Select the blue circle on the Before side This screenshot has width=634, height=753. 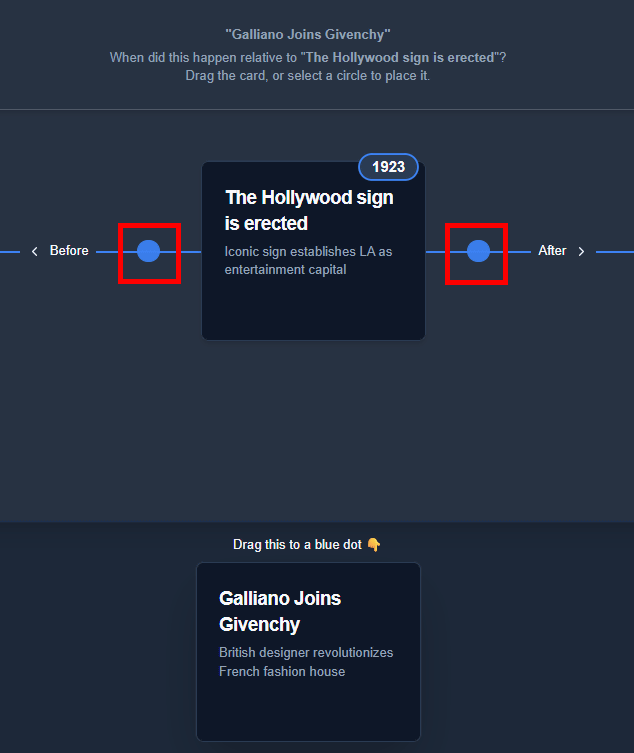(148, 251)
